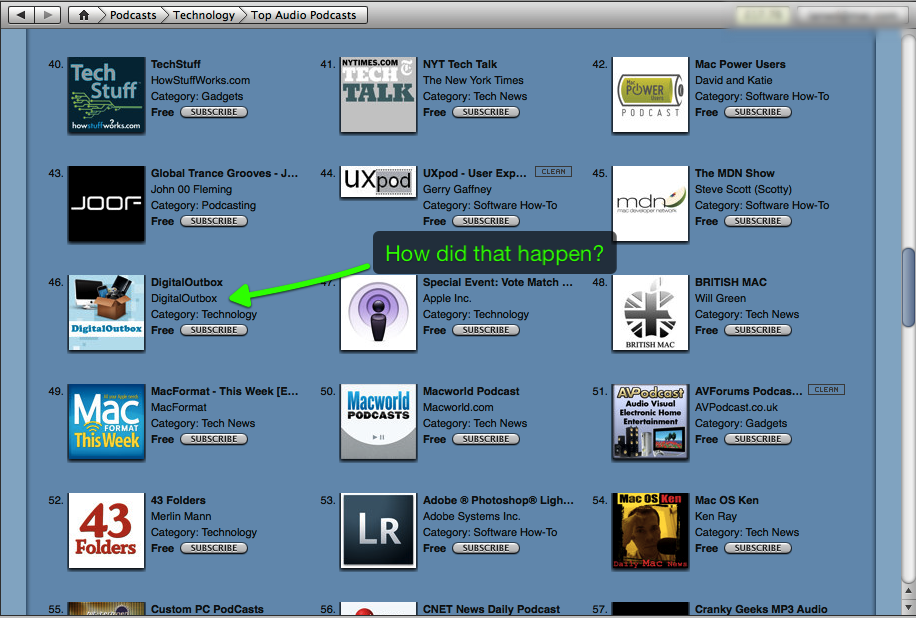This screenshot has height=618, width=916.
Task: Go to the iTunes Store home icon
Action: click(84, 15)
